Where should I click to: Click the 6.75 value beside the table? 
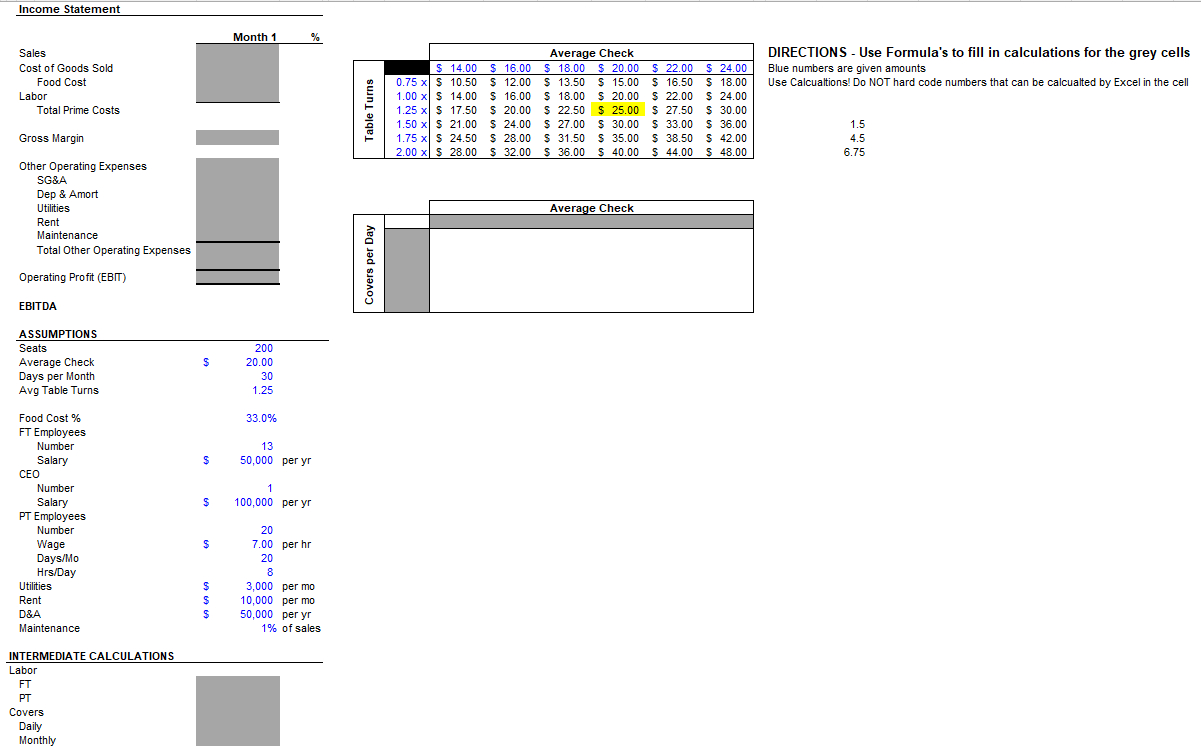point(855,152)
